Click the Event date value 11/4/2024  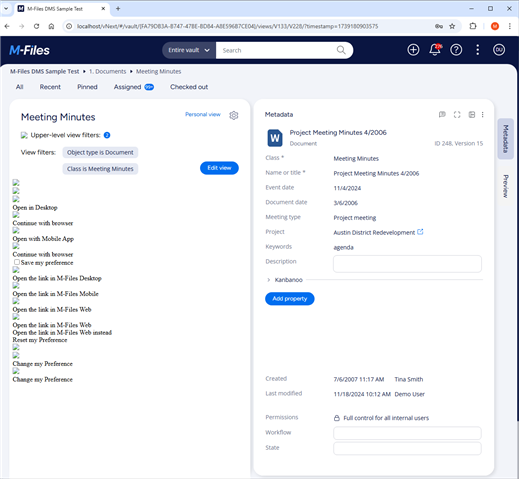(347, 188)
